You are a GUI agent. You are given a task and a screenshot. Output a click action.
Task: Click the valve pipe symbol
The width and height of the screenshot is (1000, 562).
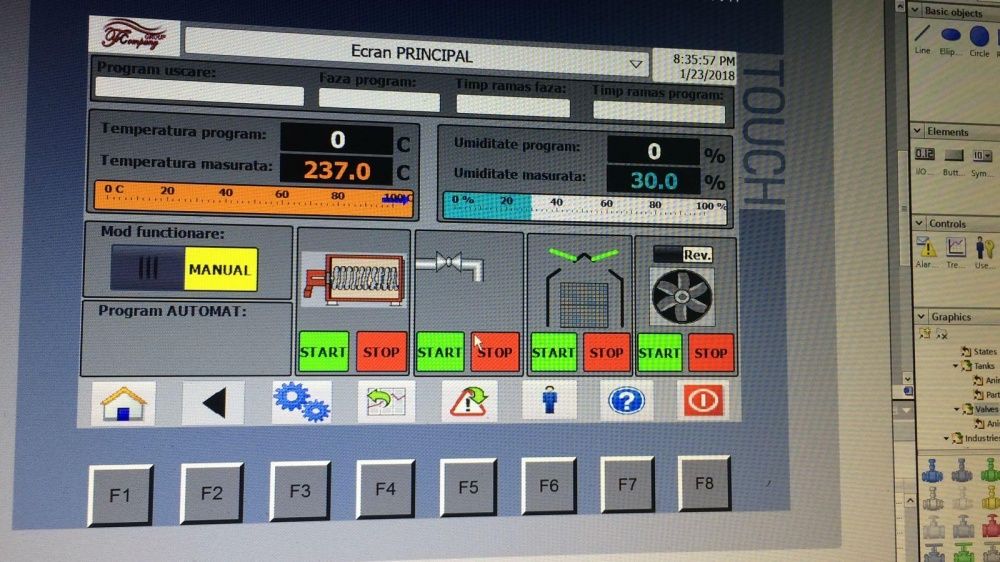coord(450,265)
